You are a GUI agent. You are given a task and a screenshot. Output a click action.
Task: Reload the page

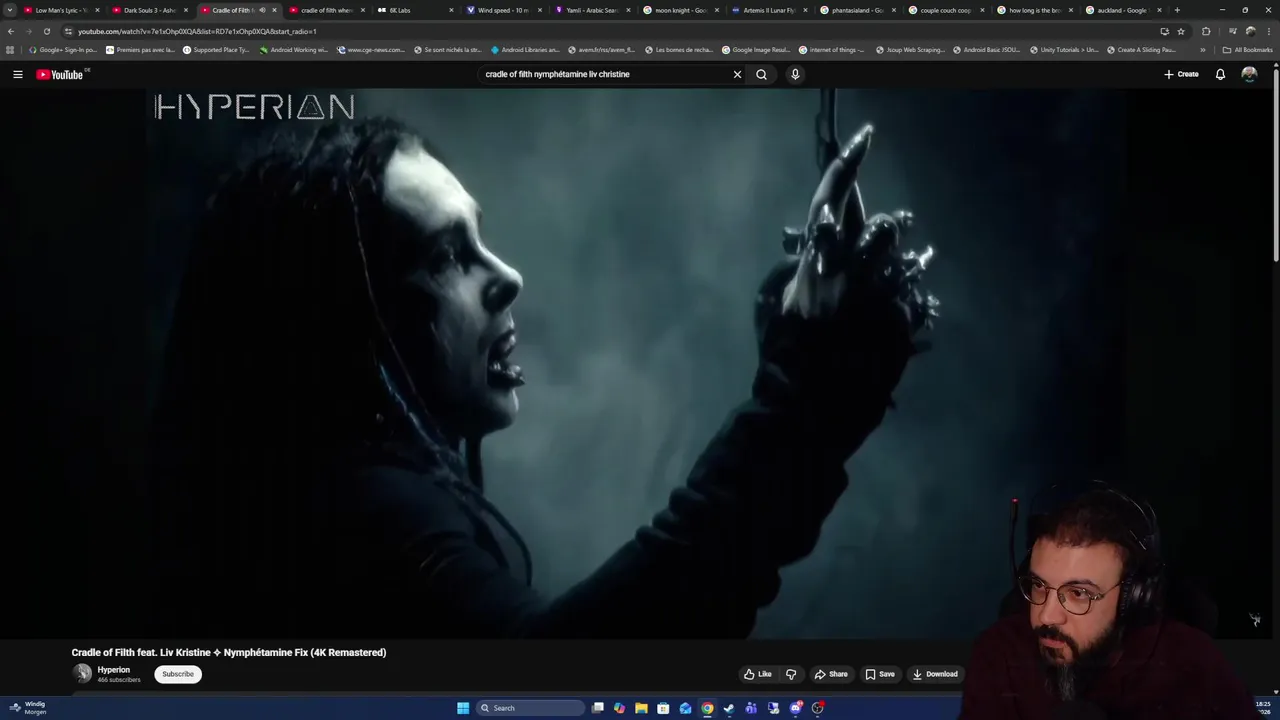click(x=46, y=31)
